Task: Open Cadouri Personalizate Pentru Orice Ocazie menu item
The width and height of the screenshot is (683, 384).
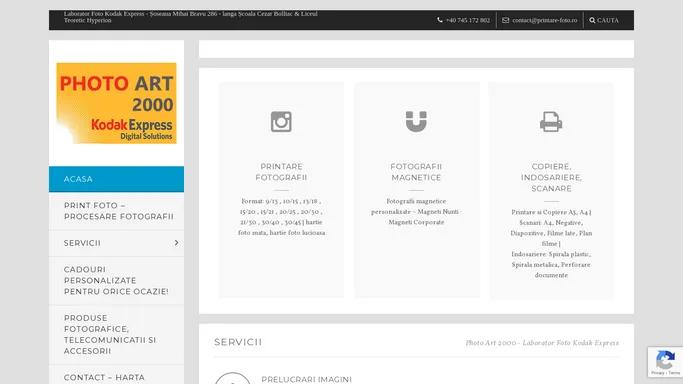Action: (x=116, y=280)
